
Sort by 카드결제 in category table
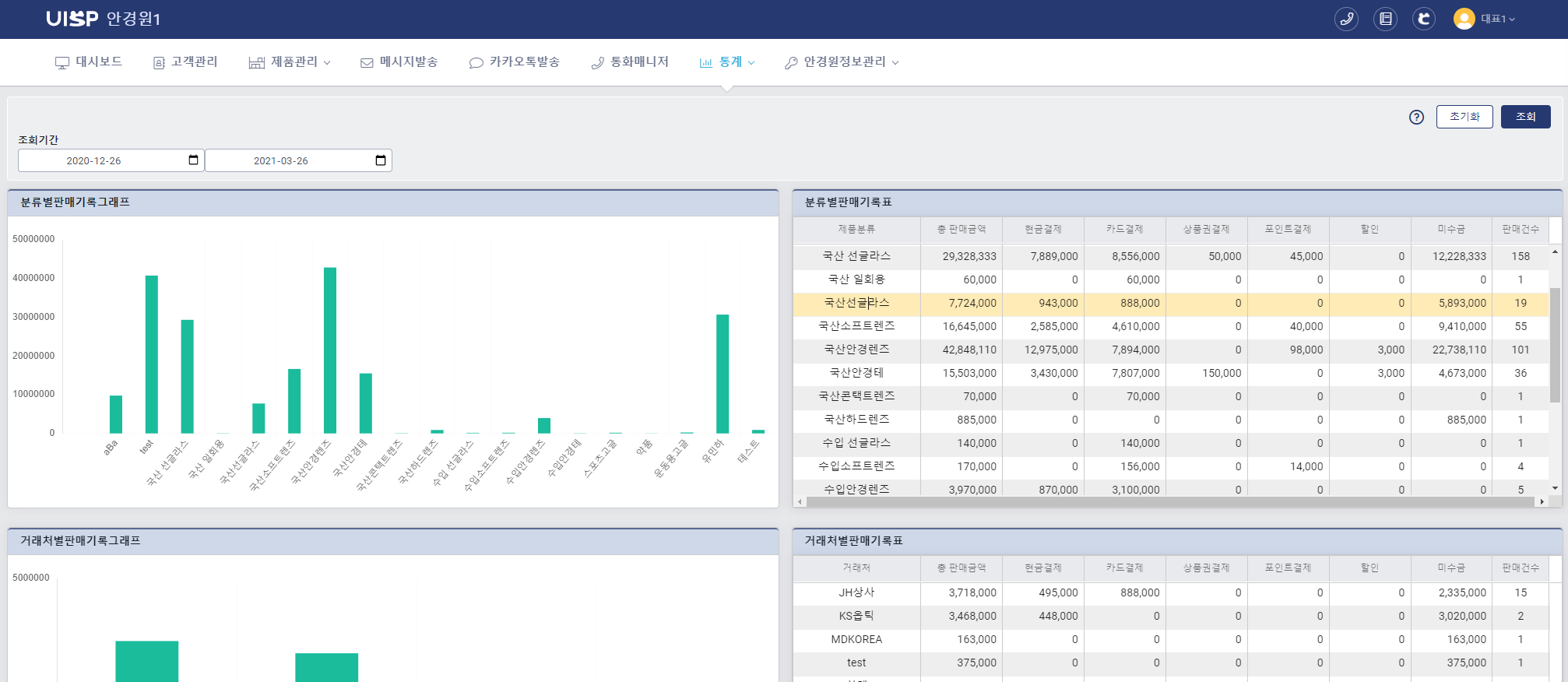[x=1125, y=229]
